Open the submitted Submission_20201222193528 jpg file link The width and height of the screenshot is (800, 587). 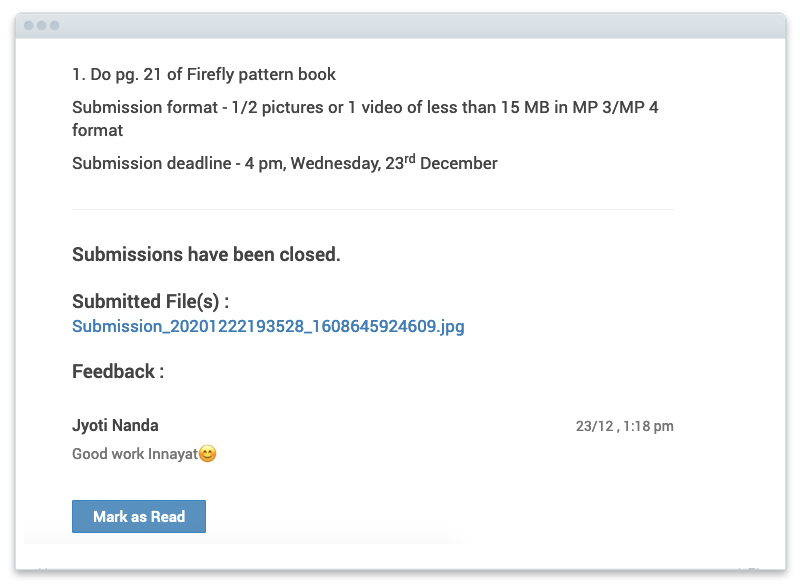coord(268,326)
